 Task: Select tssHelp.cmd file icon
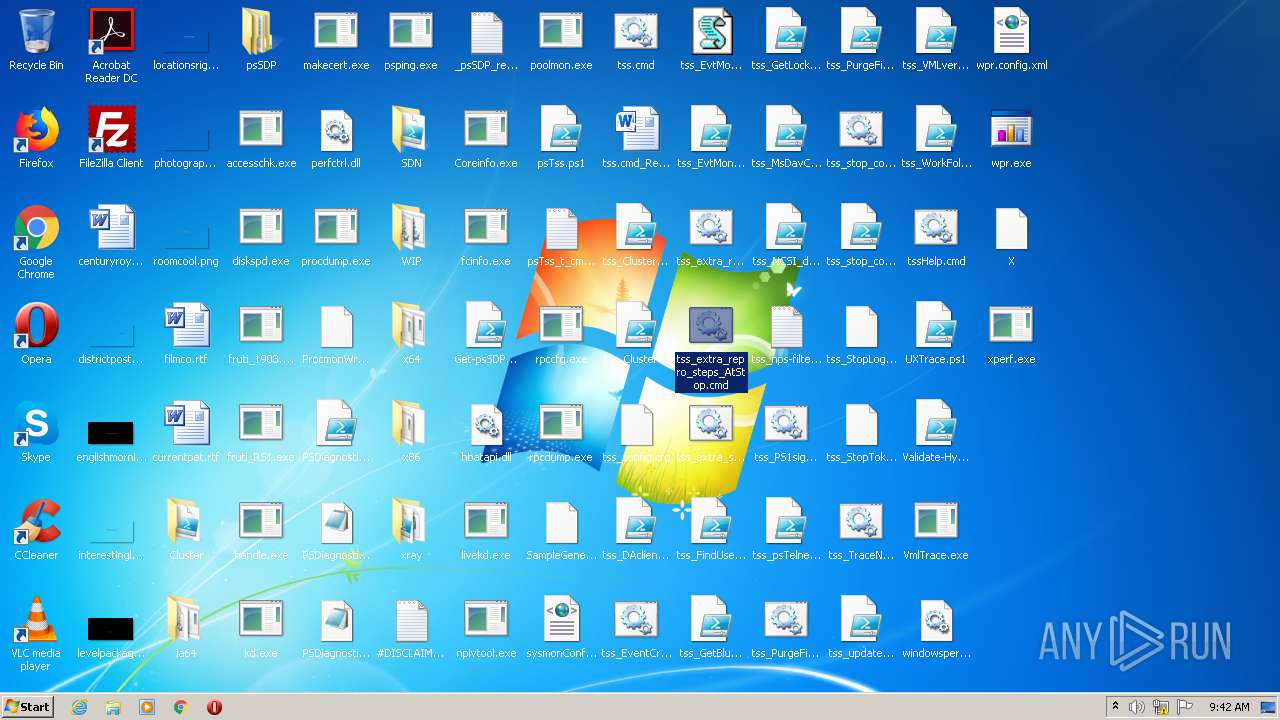coord(936,229)
